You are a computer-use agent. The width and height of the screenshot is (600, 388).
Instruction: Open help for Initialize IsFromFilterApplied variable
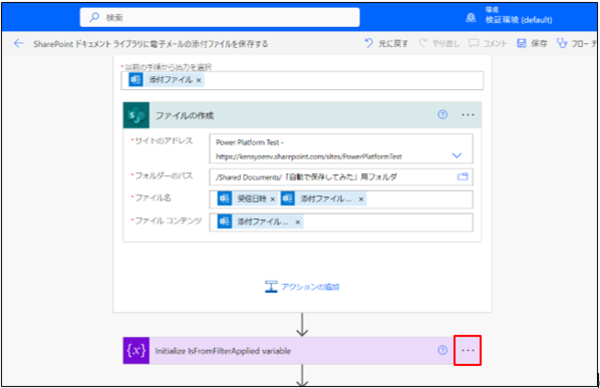tap(442, 350)
